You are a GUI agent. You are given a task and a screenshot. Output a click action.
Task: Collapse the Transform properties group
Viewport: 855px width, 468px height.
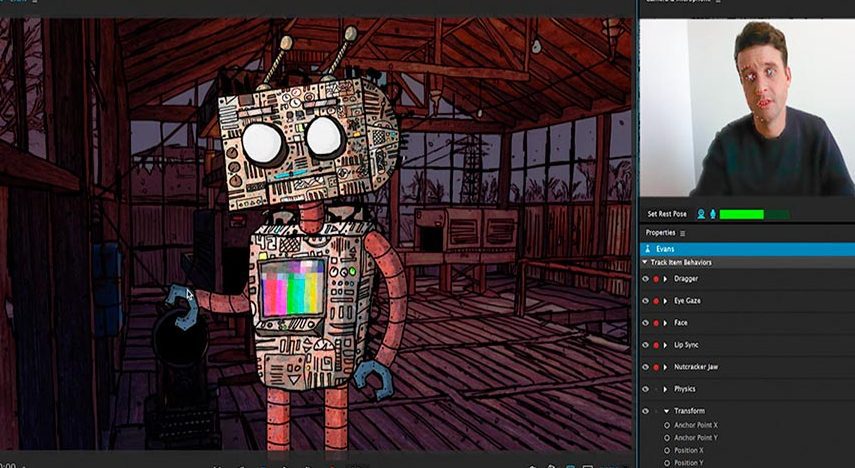click(666, 411)
